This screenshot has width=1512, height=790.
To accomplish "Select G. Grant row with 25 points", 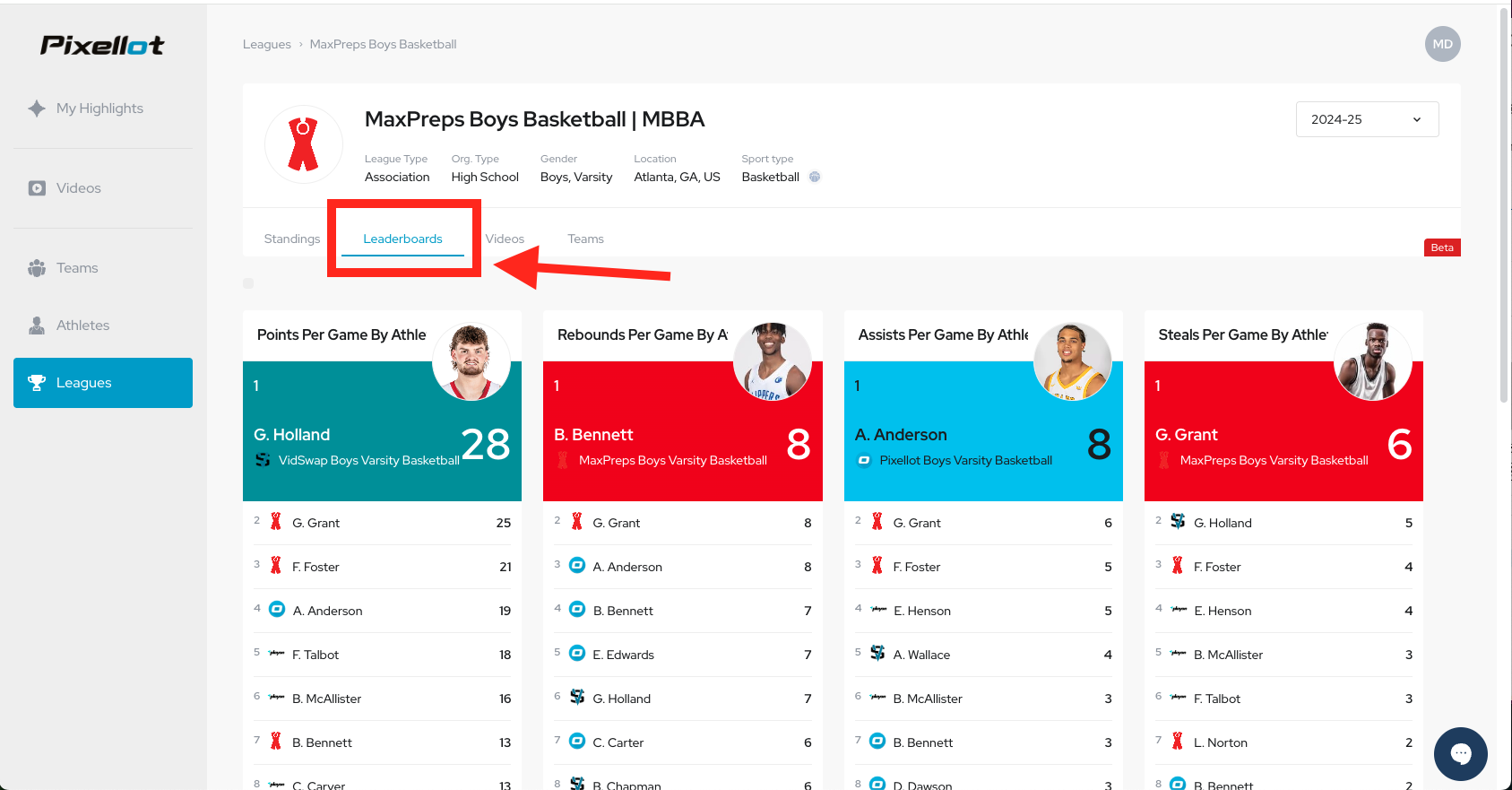I will click(x=383, y=523).
